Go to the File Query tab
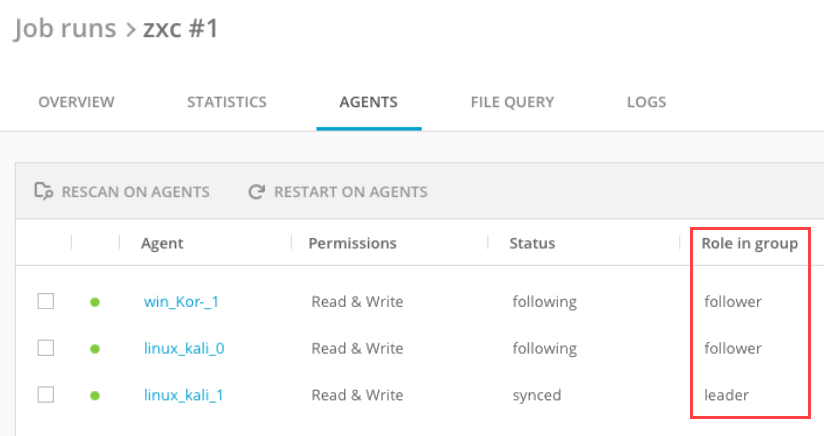 tap(512, 102)
